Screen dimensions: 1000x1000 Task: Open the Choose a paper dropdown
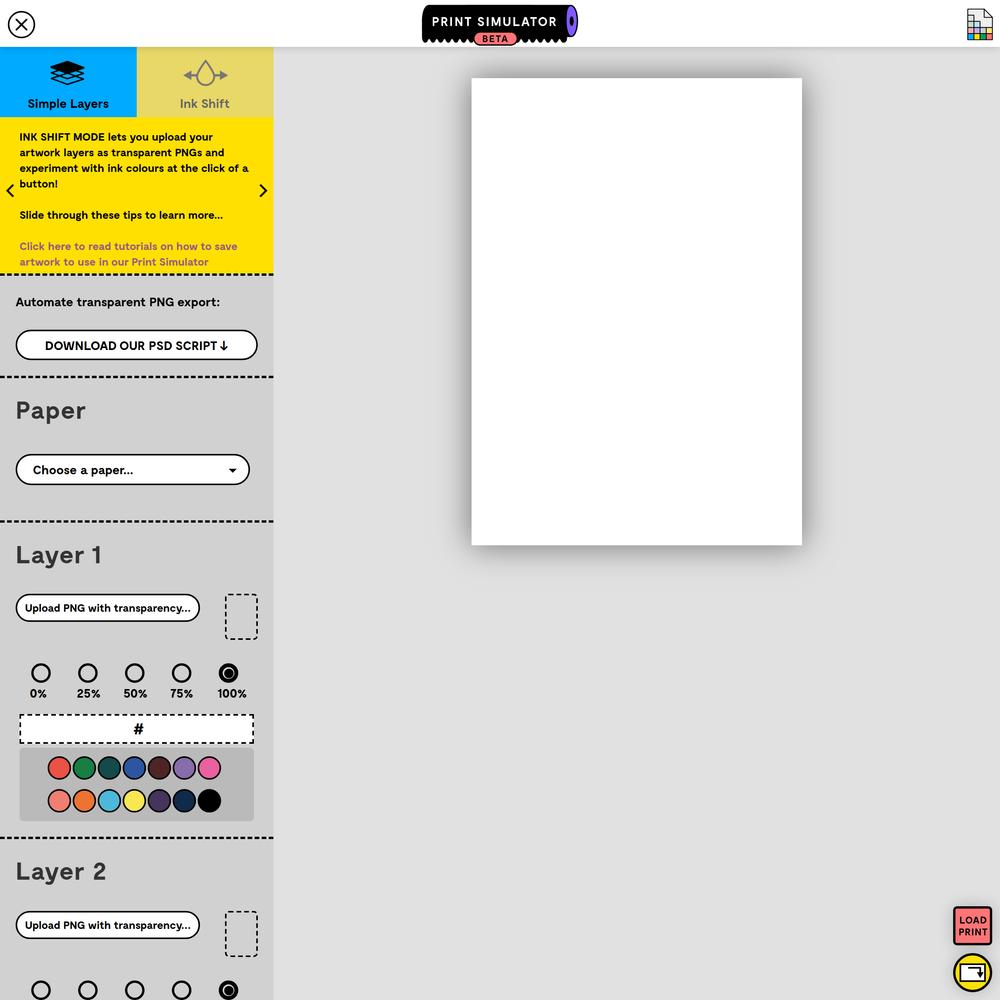click(x=133, y=469)
